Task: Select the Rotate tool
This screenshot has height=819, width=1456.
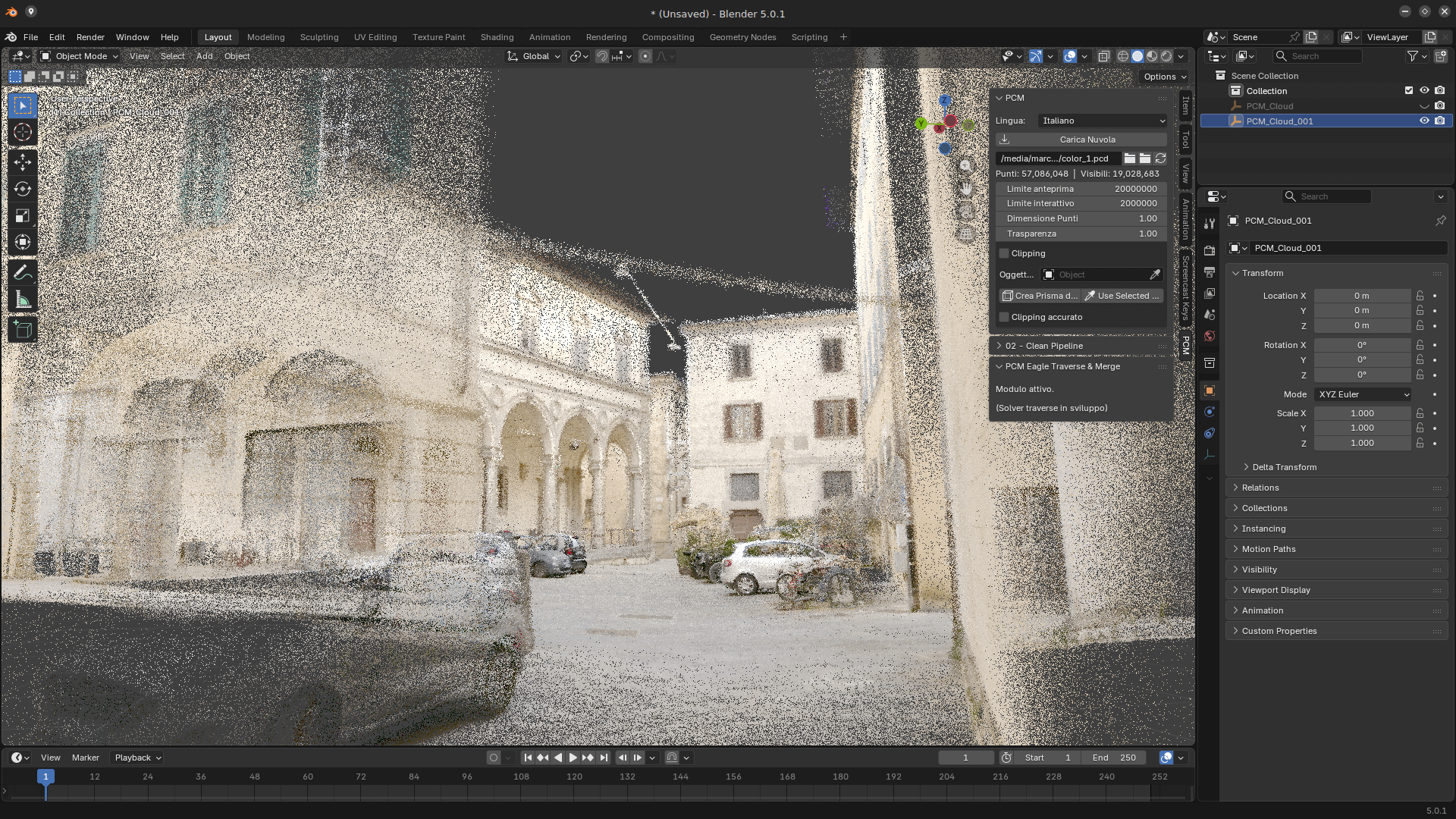Action: click(x=23, y=189)
